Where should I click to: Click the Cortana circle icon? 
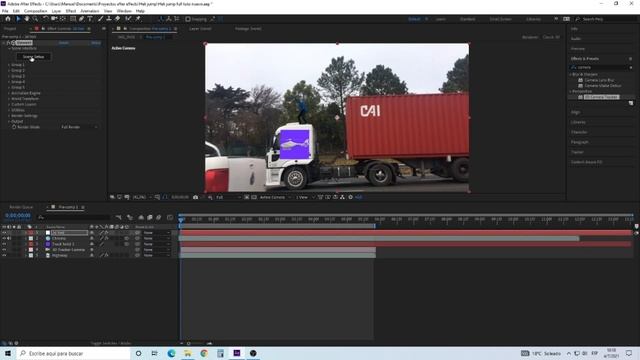138,353
